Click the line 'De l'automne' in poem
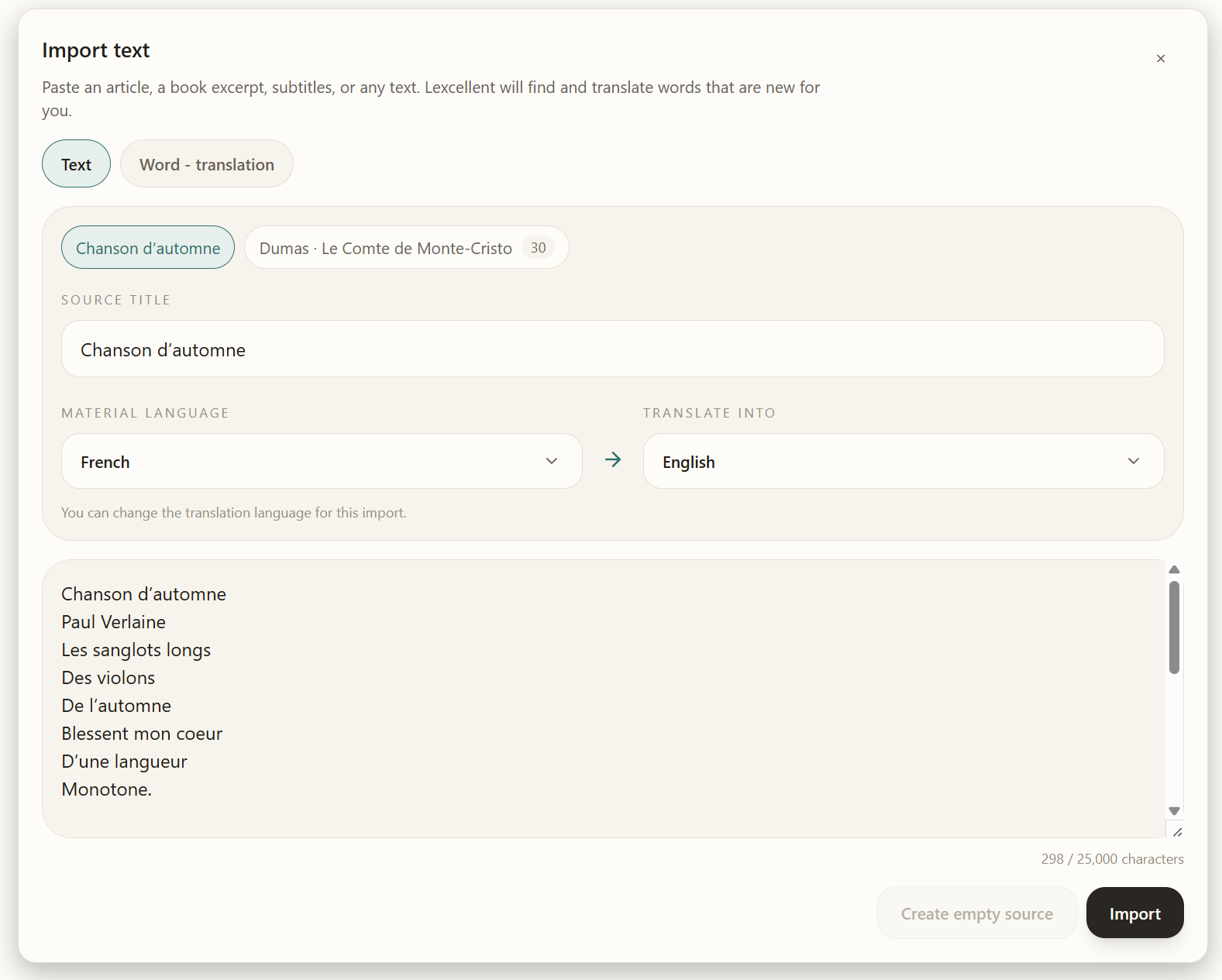 pos(116,706)
